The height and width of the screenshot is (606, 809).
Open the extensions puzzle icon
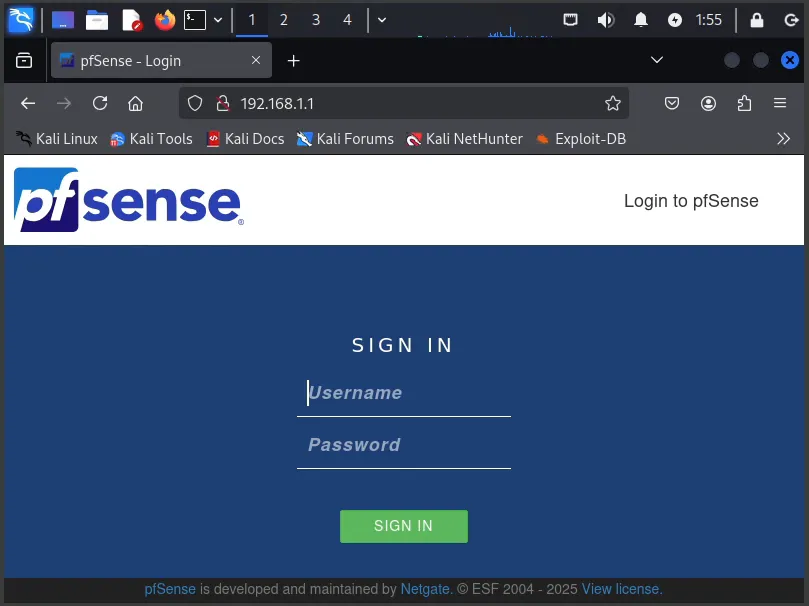coord(744,104)
